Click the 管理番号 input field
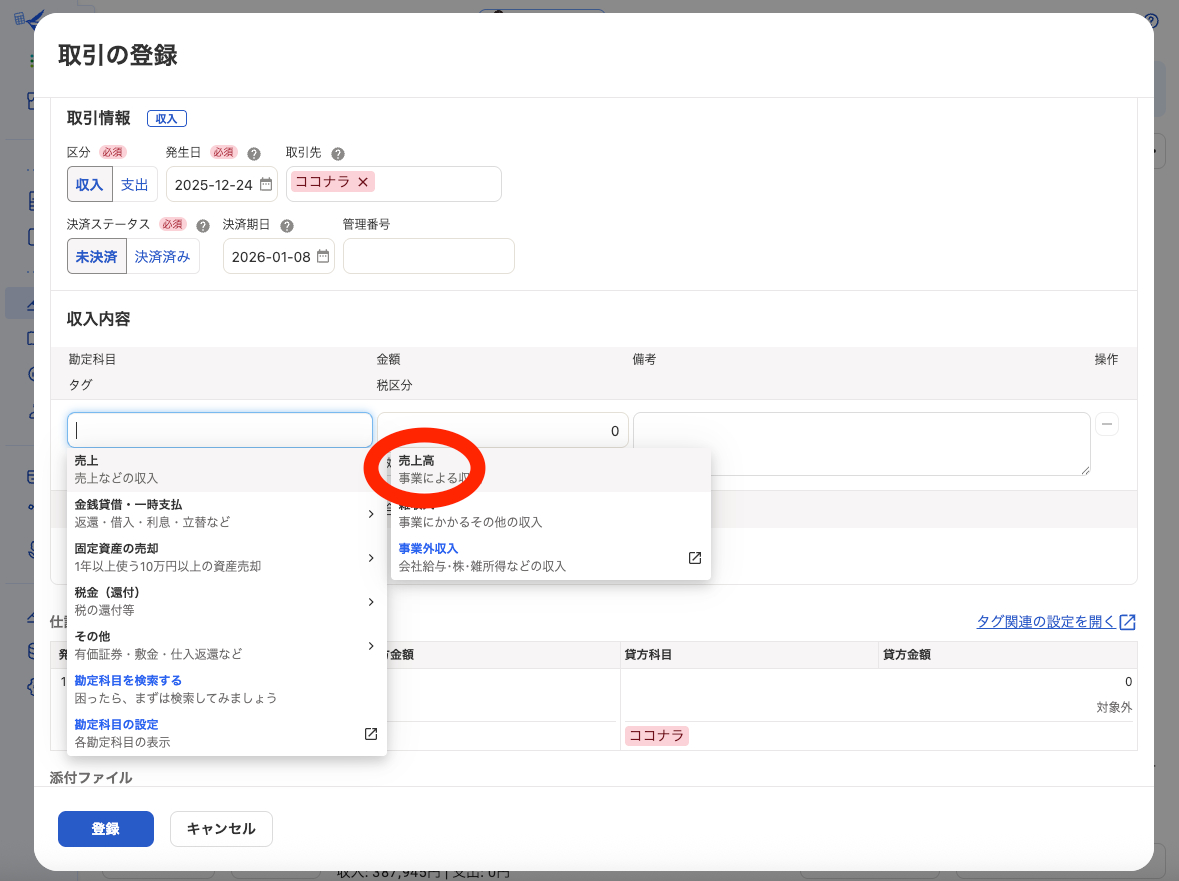1179x881 pixels. pyautogui.click(x=428, y=257)
